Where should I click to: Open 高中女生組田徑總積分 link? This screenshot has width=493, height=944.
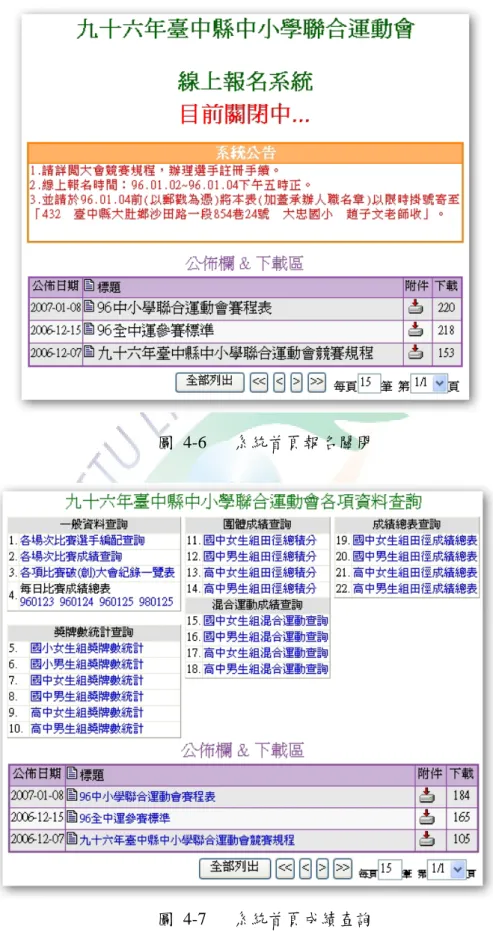tap(259, 572)
